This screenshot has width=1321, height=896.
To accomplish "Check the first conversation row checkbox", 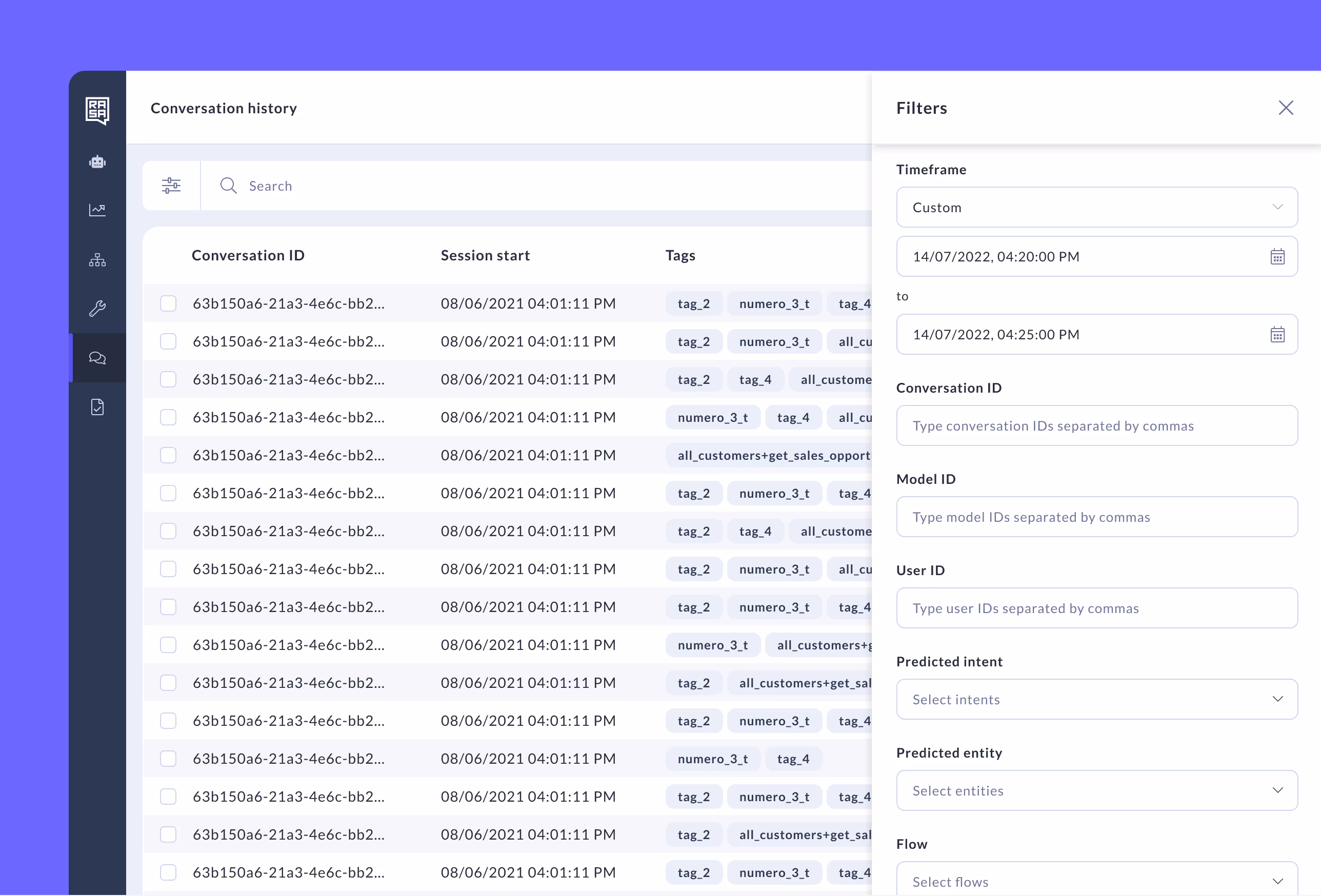I will pyautogui.click(x=168, y=303).
